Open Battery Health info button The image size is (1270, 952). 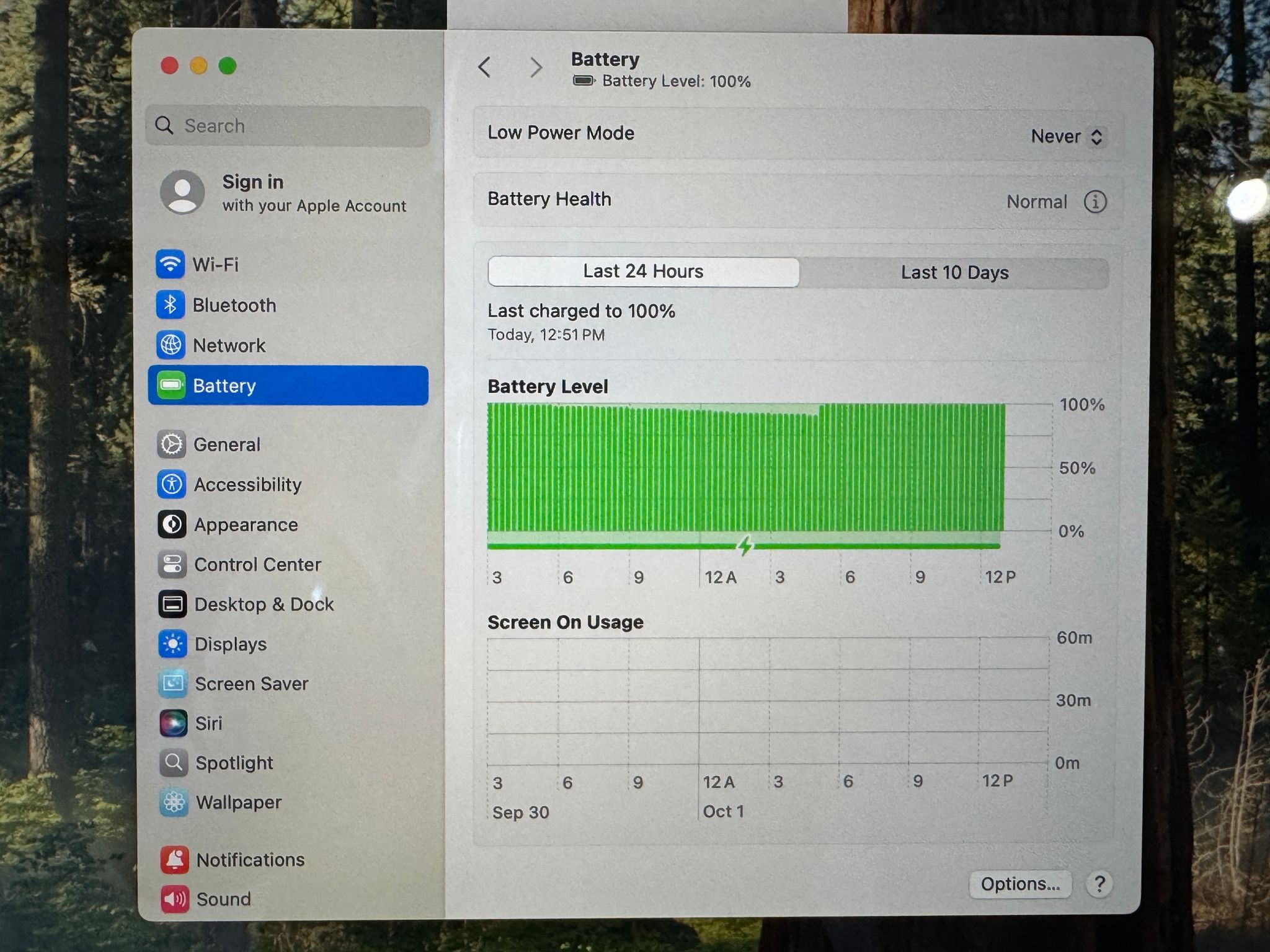click(1095, 201)
